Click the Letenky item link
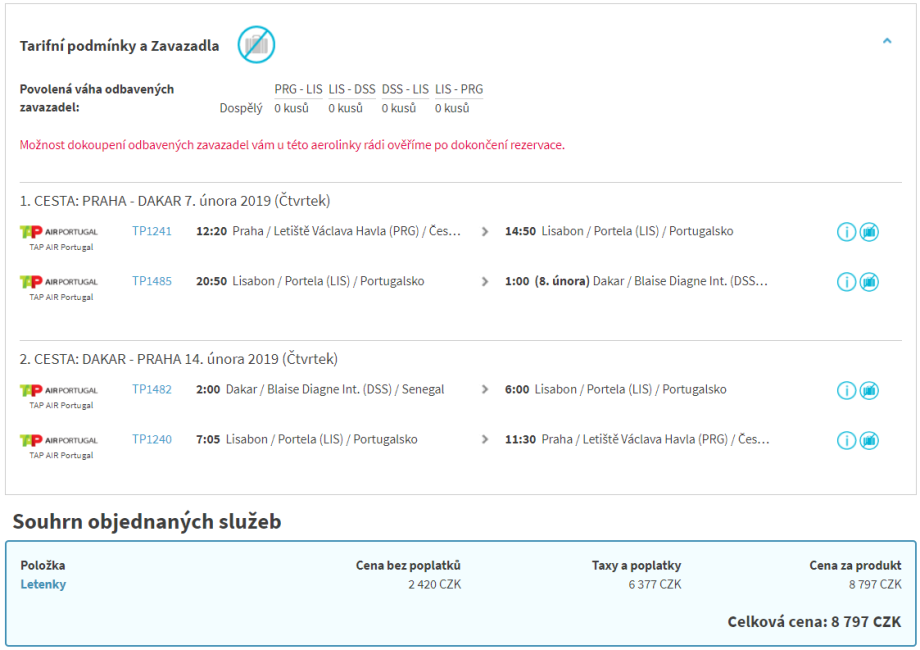This screenshot has width=920, height=650. (43, 584)
